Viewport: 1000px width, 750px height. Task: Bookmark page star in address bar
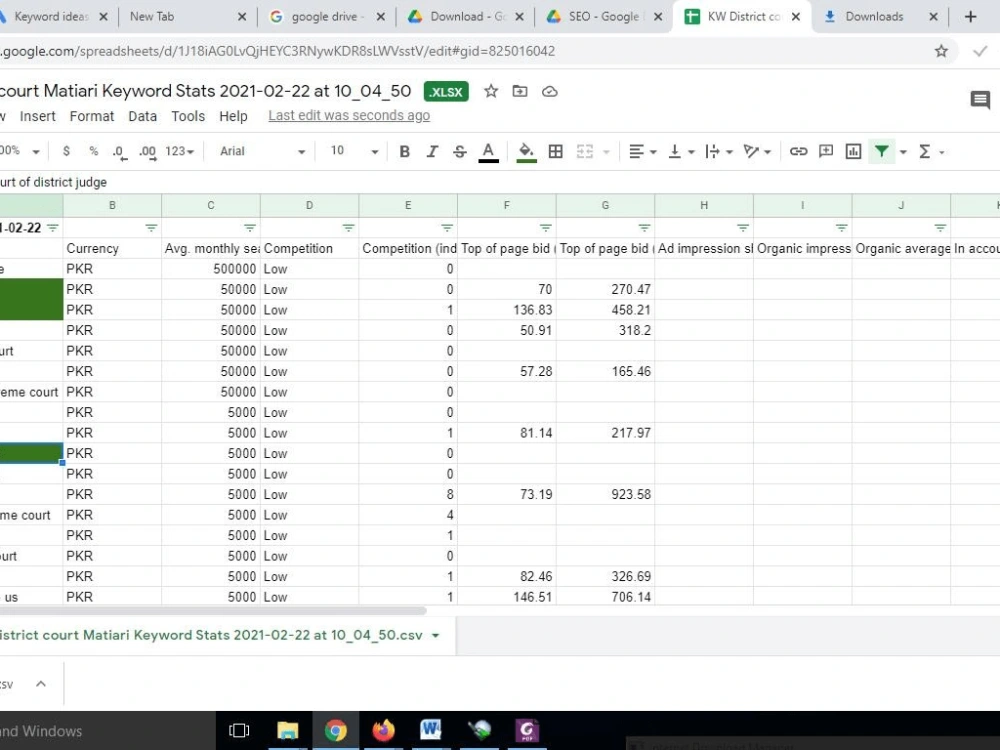pyautogui.click(x=941, y=51)
